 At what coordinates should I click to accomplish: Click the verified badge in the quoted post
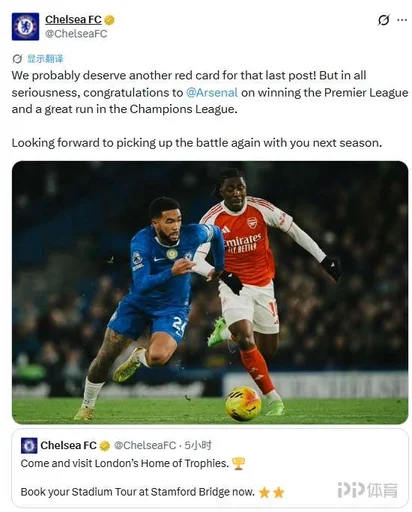tap(105, 446)
